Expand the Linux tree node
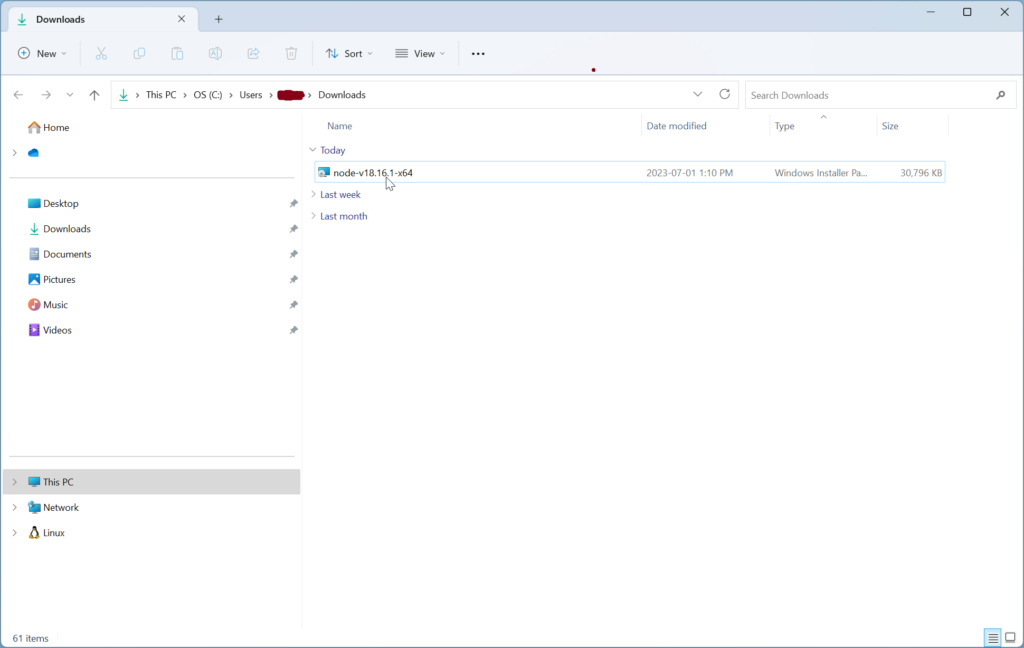The width and height of the screenshot is (1024, 648). coord(14,533)
